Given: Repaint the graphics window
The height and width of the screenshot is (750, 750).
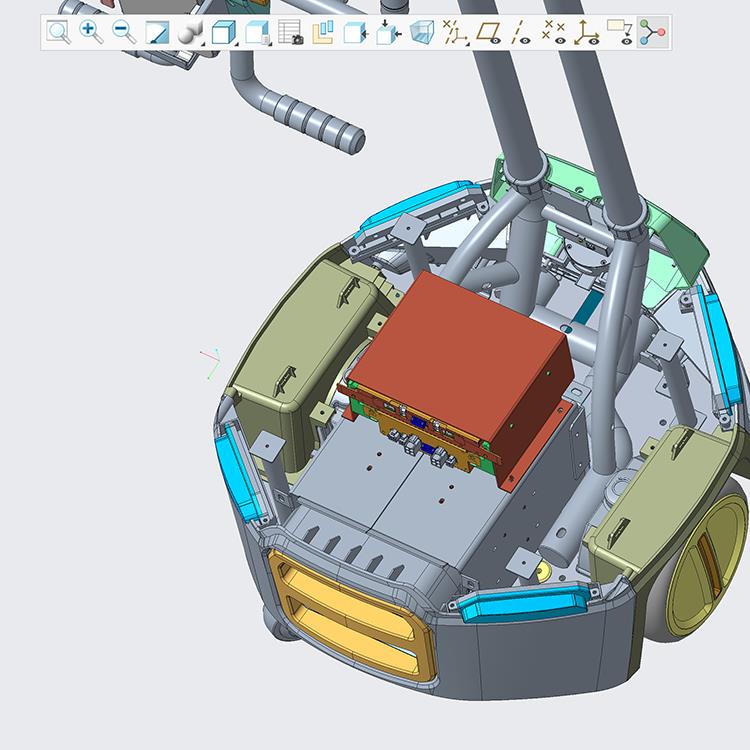Looking at the screenshot, I should tap(157, 33).
